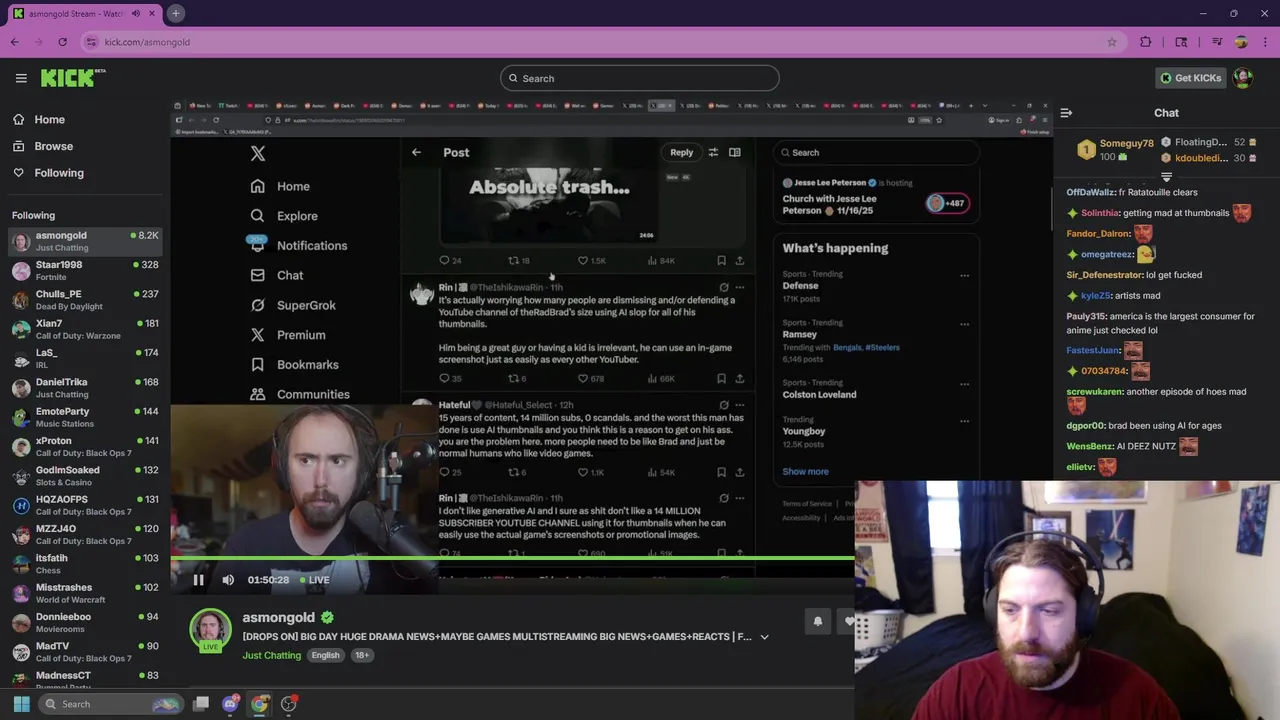Image resolution: width=1280 pixels, height=720 pixels.
Task: Open asmongold channel name link below video
Action: [x=278, y=618]
